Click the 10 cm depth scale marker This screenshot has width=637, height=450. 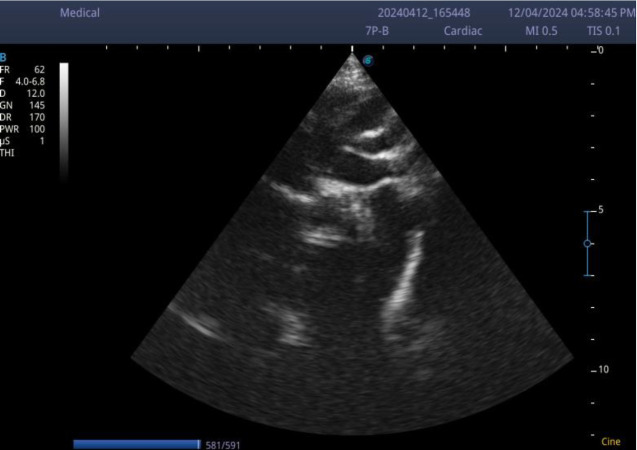602,369
